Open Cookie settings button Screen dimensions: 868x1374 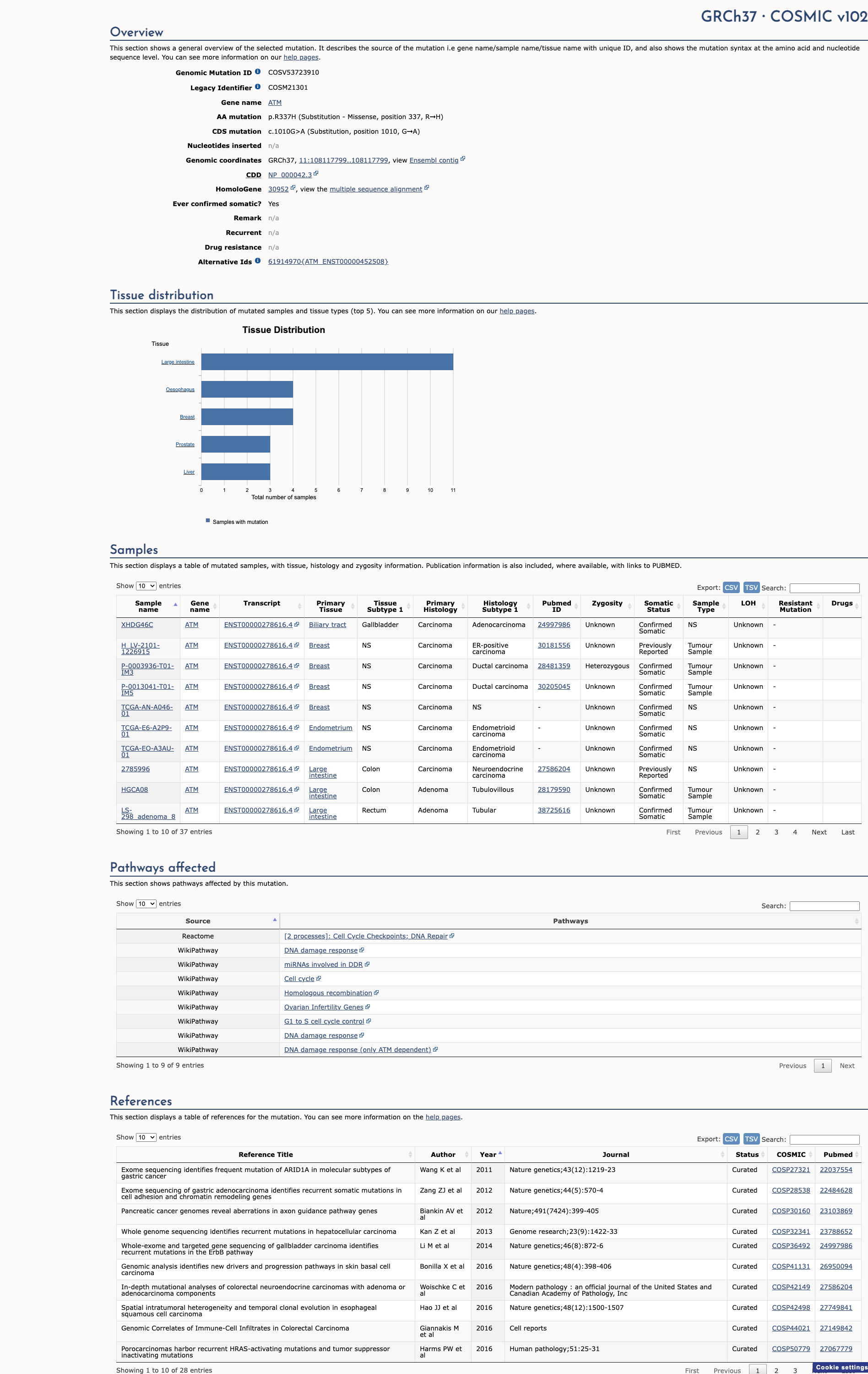[841, 1368]
